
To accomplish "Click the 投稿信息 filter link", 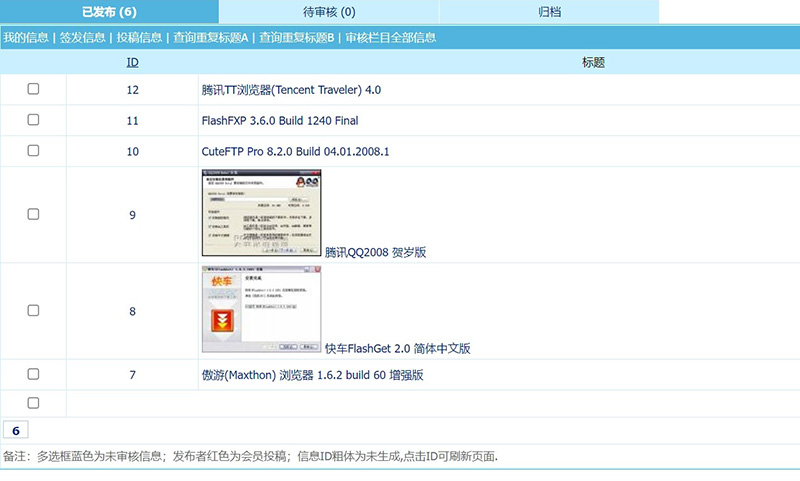I will pos(139,37).
